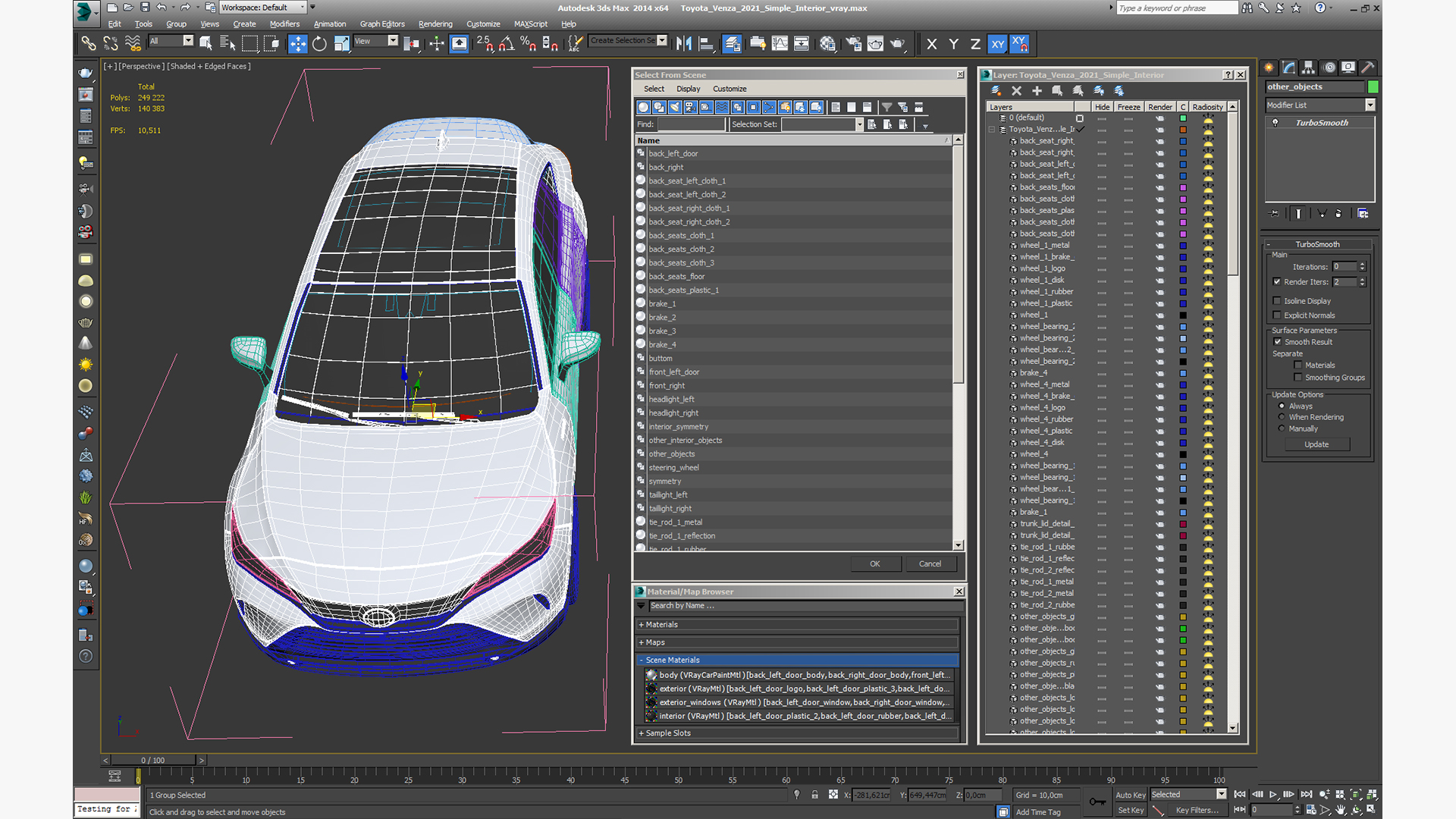Open the Graph Editors menu

(382, 24)
